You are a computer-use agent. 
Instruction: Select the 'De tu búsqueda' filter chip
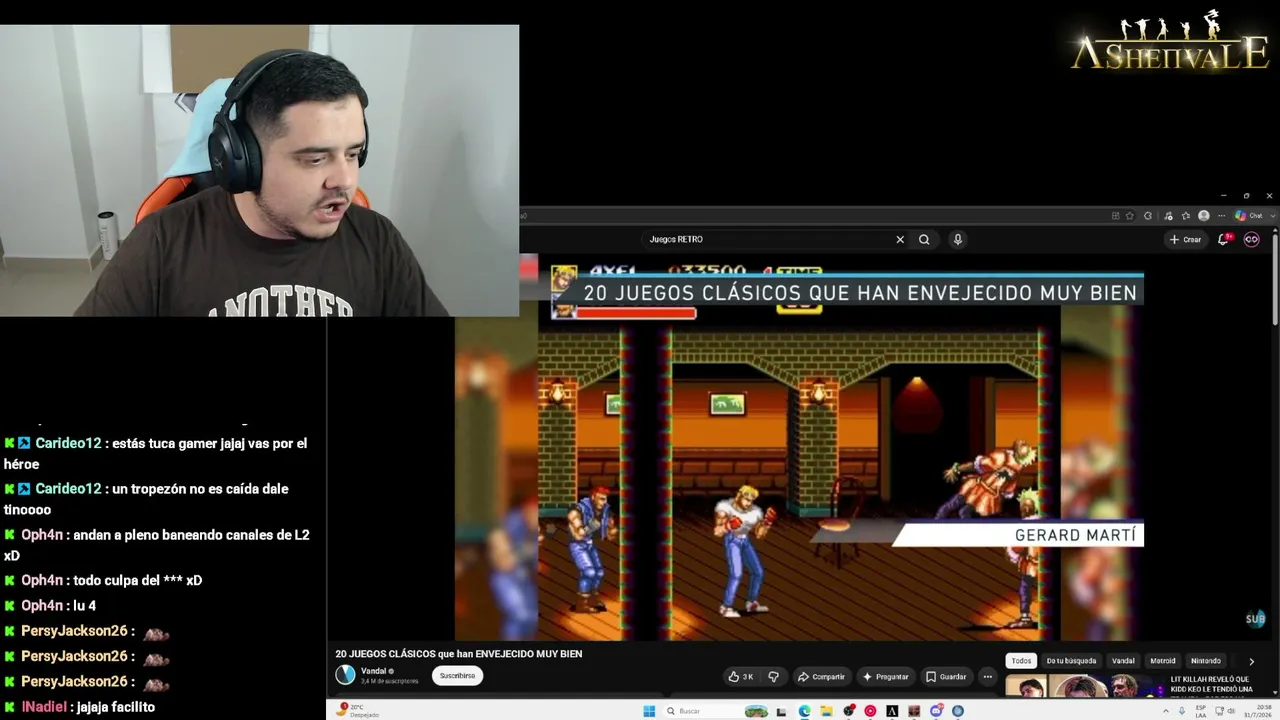pyautogui.click(x=1072, y=661)
